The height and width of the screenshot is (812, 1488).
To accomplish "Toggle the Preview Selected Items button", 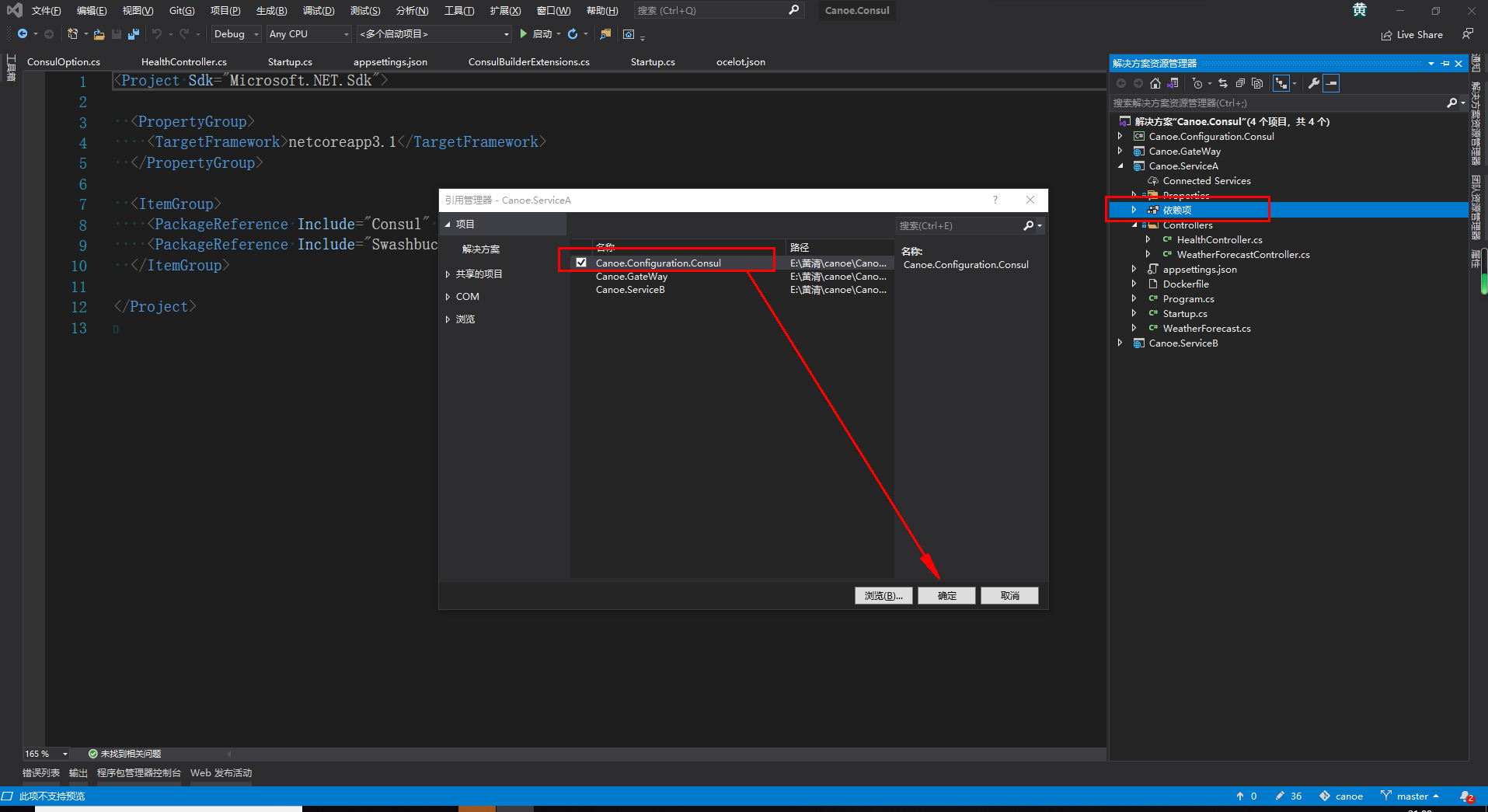I will click(x=1331, y=83).
